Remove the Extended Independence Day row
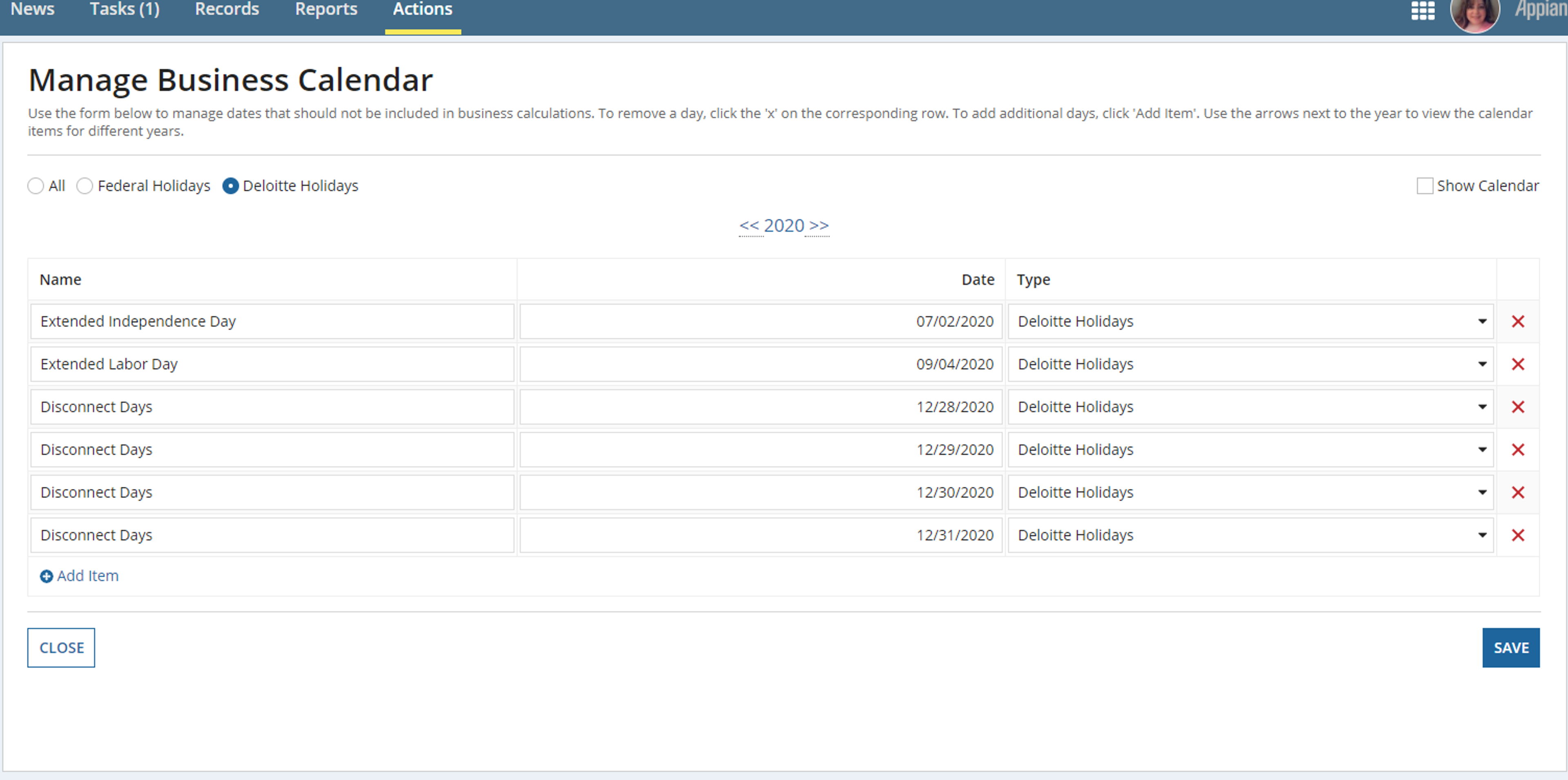1568x780 pixels. coord(1518,321)
